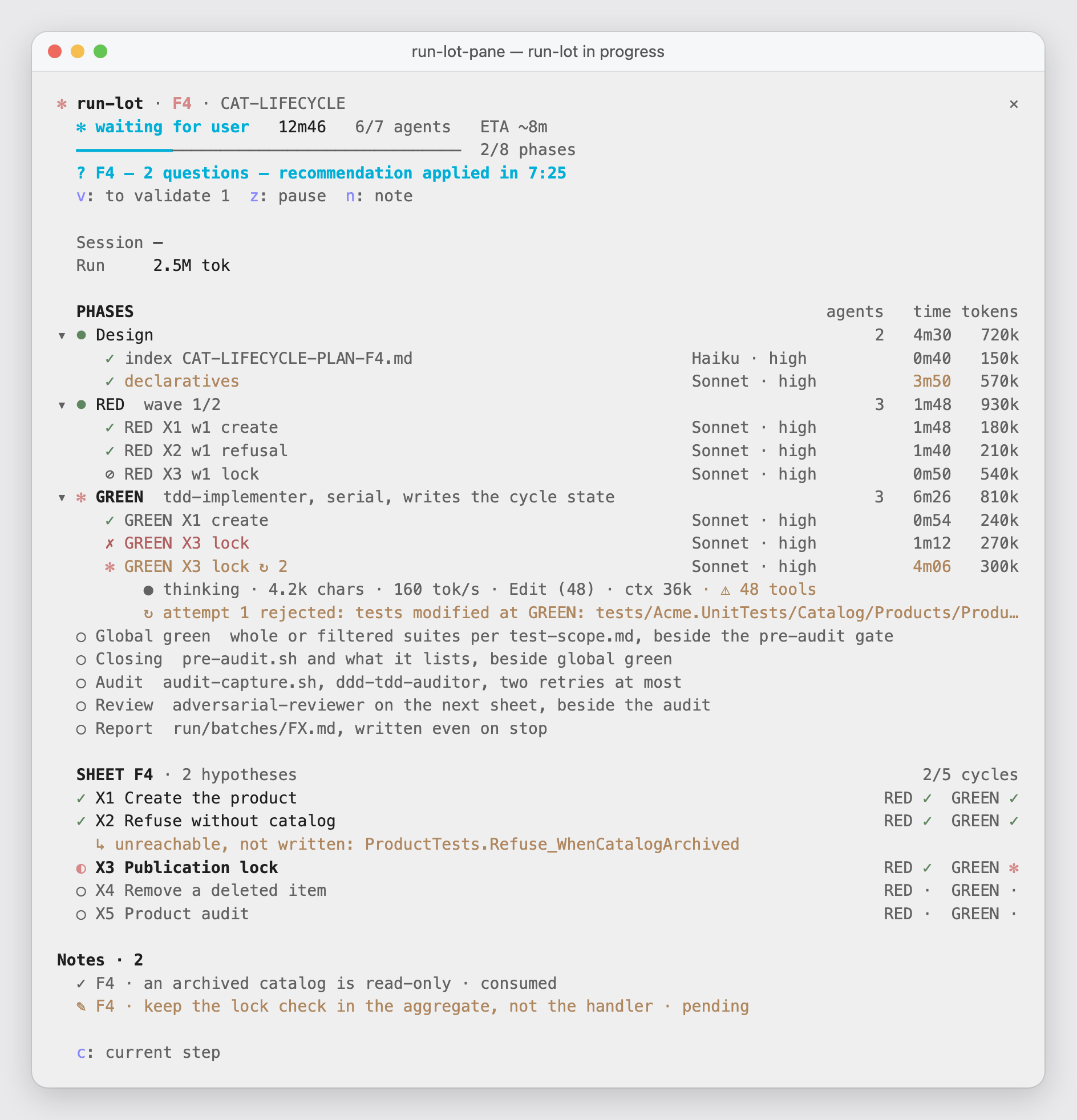Screen dimensions: 1077x1120
Task: Click the checkmark next to declaratives
Action: [110, 382]
